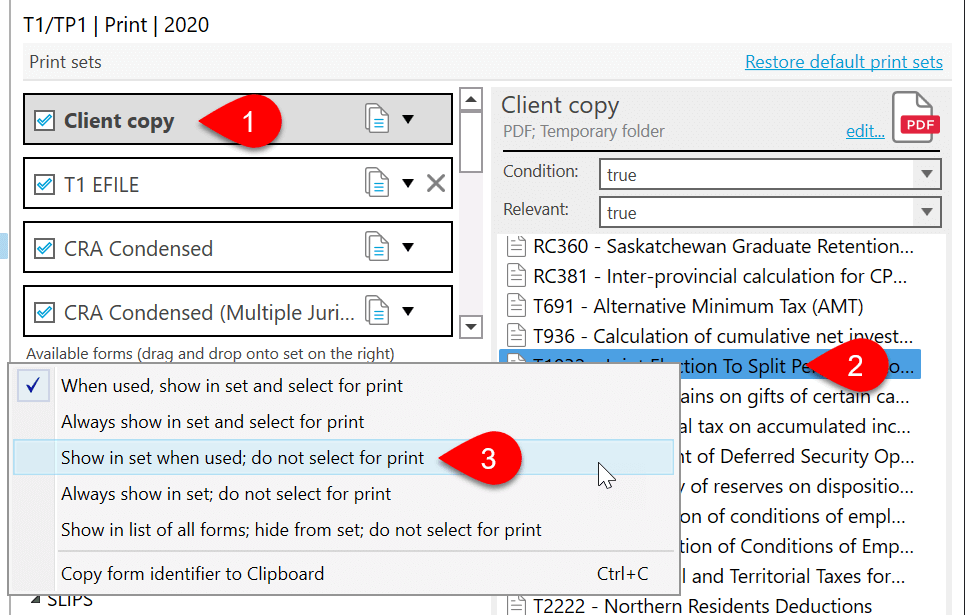Open the Client copy set dropdown arrow
The width and height of the screenshot is (965, 615).
(x=408, y=119)
